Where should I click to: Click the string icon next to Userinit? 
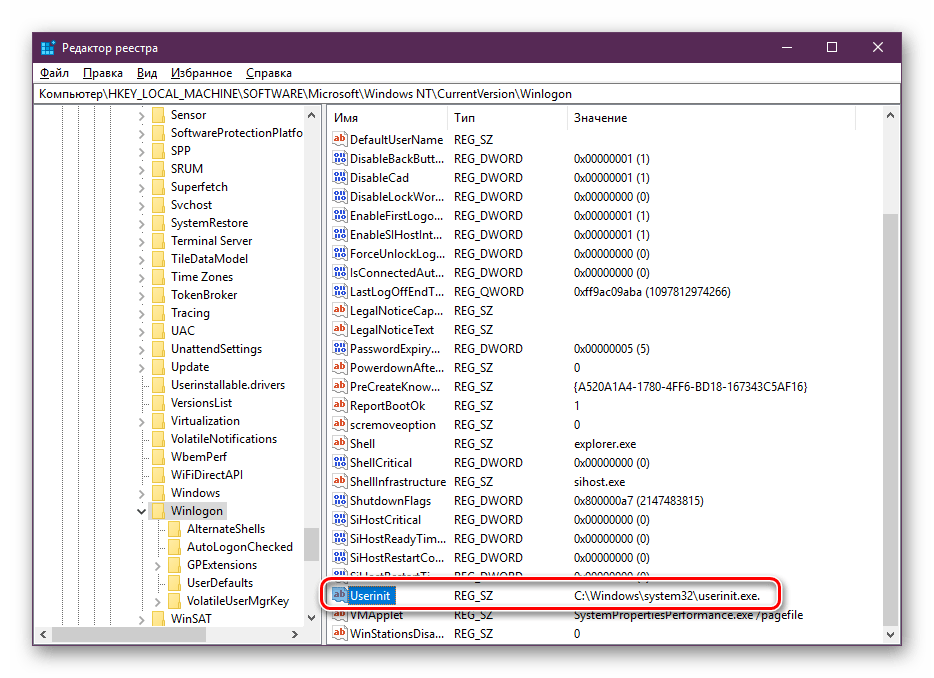coord(339,595)
